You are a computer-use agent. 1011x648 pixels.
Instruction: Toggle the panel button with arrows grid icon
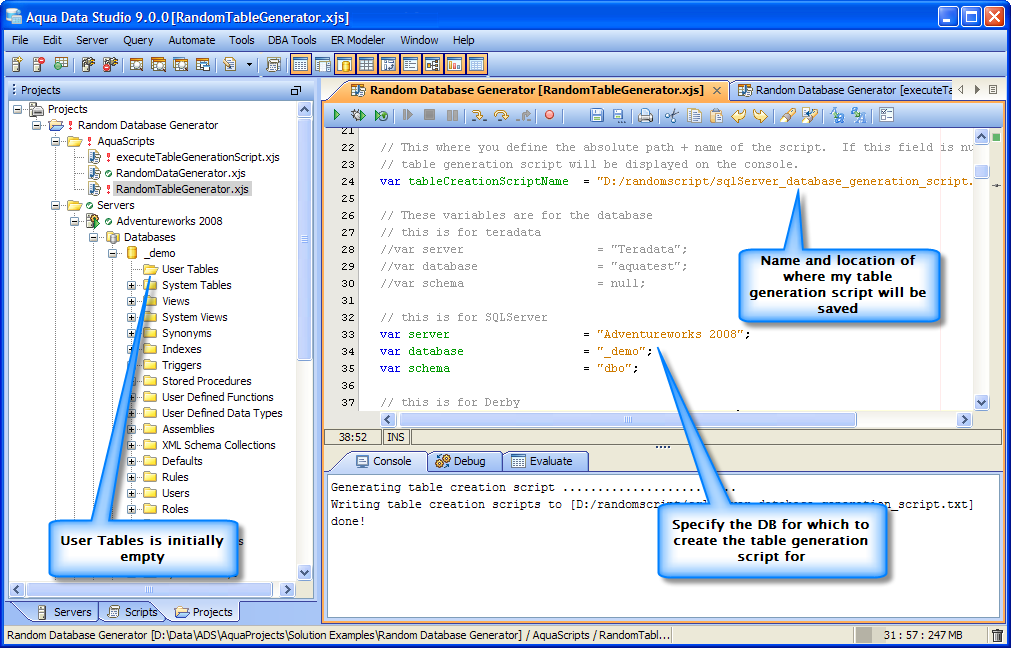point(388,64)
